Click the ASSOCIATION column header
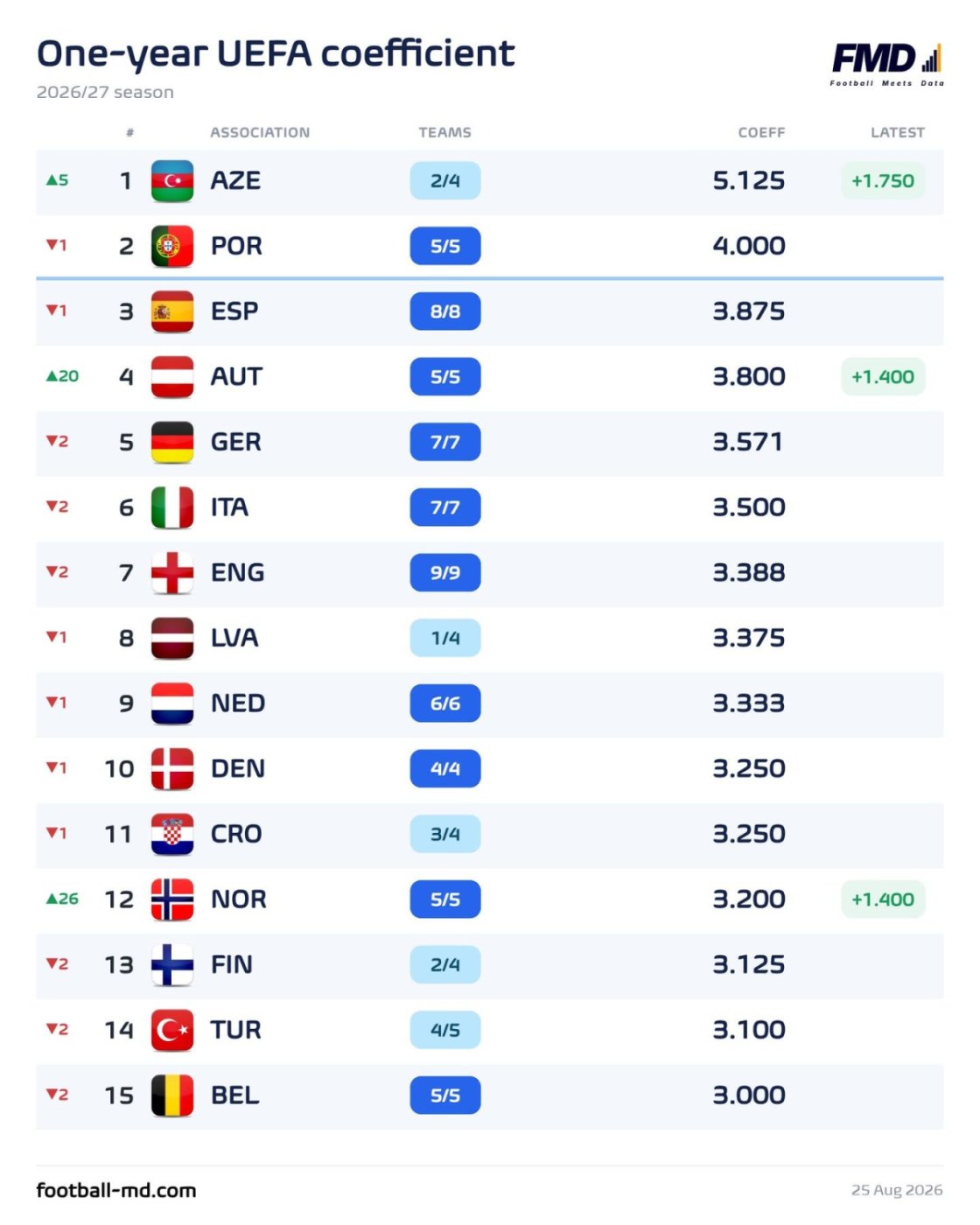 (260, 132)
